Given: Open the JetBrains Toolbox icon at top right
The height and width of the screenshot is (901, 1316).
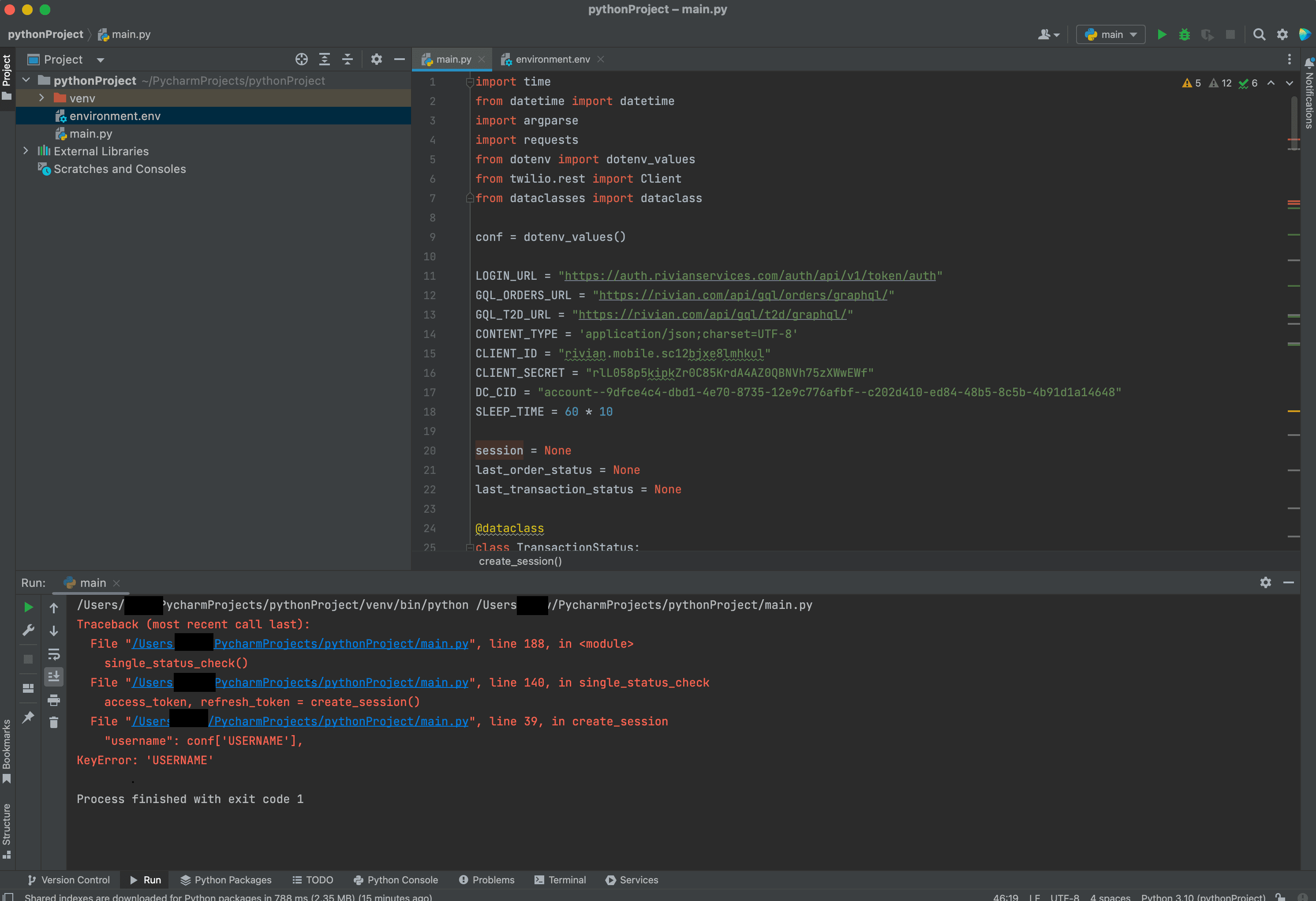Looking at the screenshot, I should [1305, 34].
